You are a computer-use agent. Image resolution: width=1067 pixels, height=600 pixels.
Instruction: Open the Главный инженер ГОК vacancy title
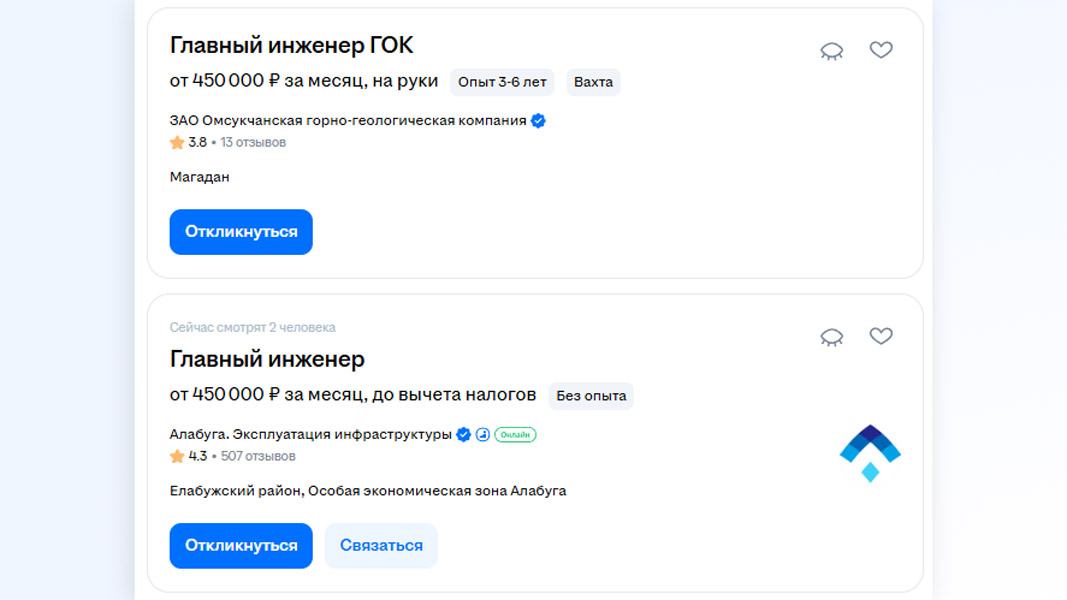291,45
